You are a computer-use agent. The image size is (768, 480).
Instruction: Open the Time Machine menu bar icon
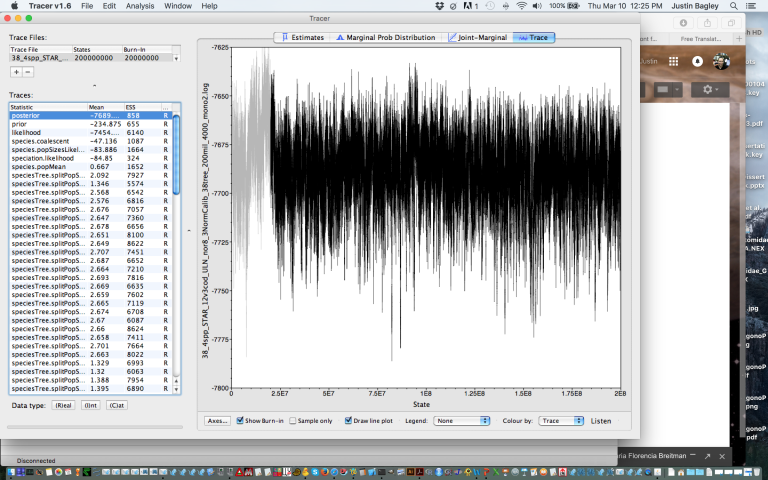click(x=490, y=6)
